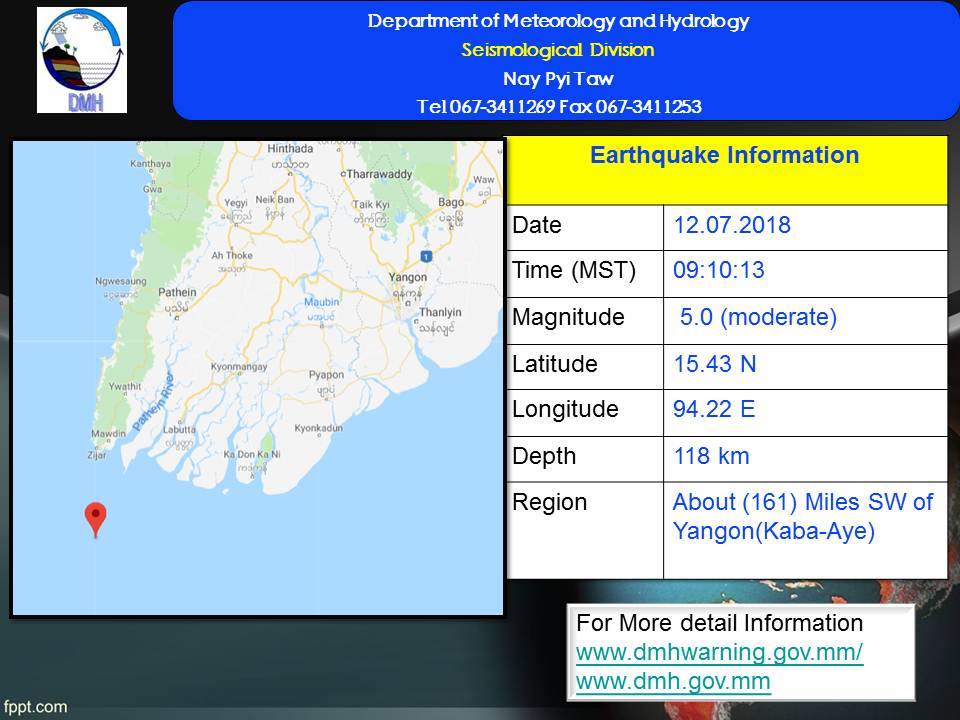Select the longitude value 94.22 E
This screenshot has height=720, width=960.
click(x=714, y=409)
